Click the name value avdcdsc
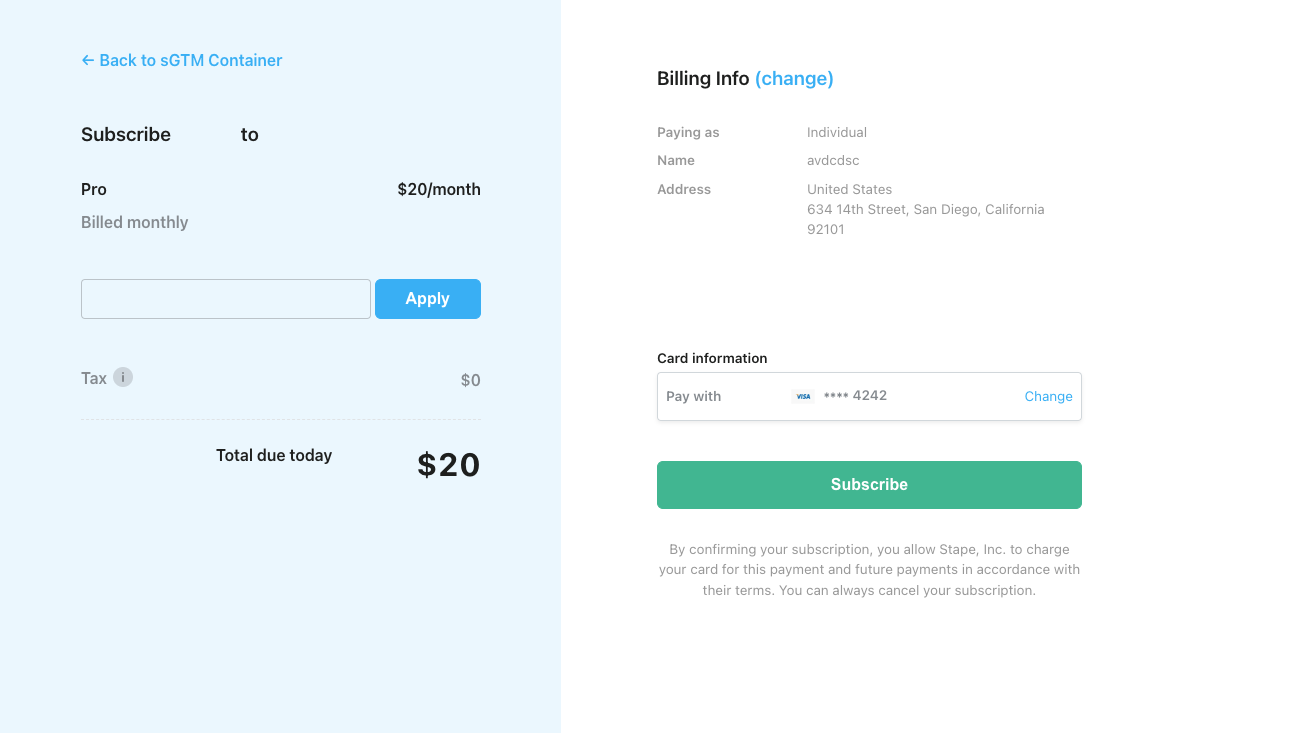This screenshot has height=733, width=1302. [x=833, y=160]
